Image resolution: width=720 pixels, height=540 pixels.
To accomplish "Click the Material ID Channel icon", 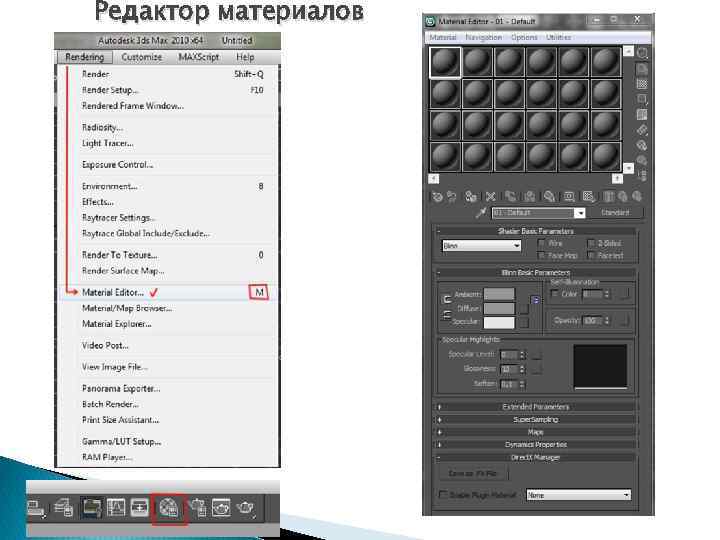I will coord(569,197).
